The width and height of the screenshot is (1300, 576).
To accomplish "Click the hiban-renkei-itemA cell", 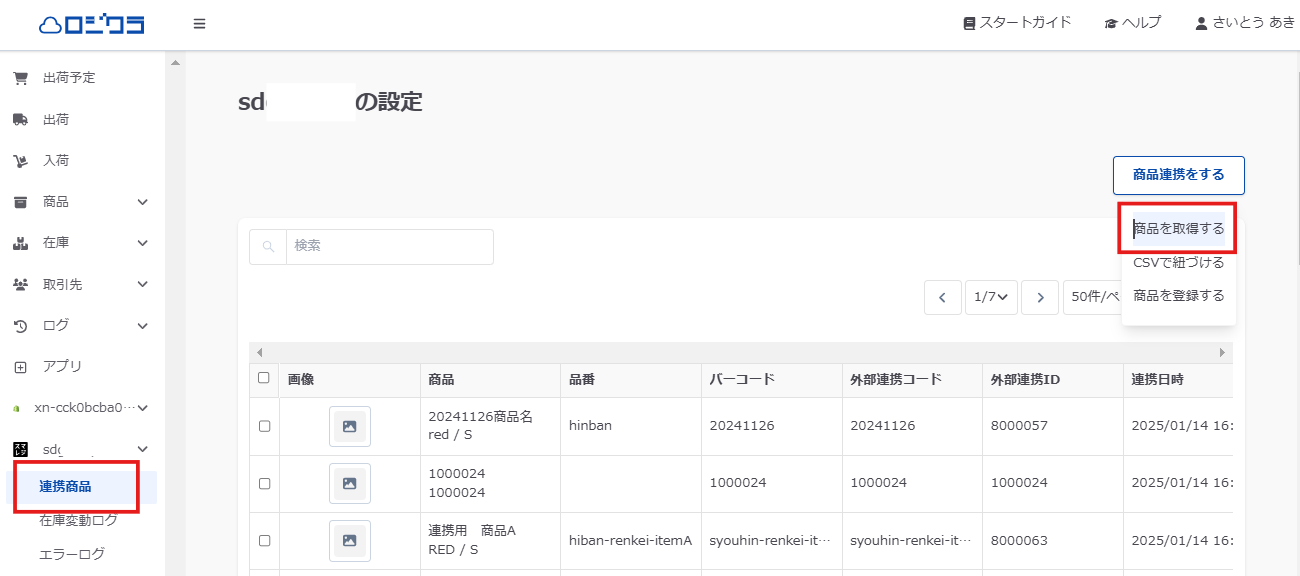I will pyautogui.click(x=631, y=541).
